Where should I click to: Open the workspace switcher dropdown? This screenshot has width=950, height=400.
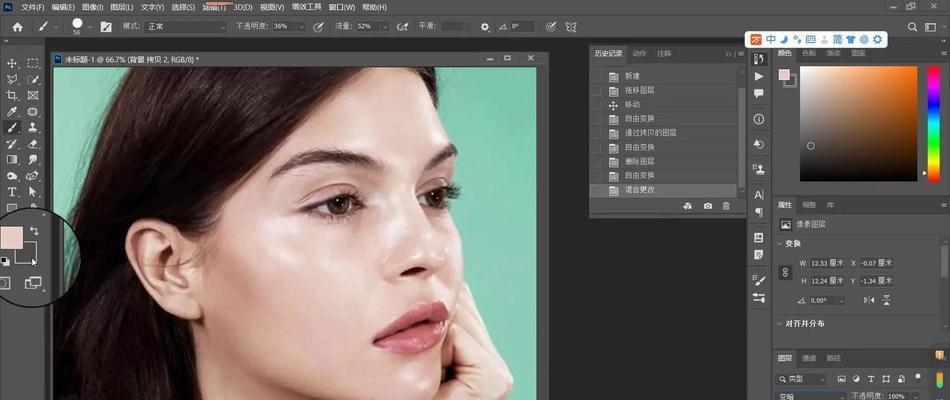tap(931, 27)
